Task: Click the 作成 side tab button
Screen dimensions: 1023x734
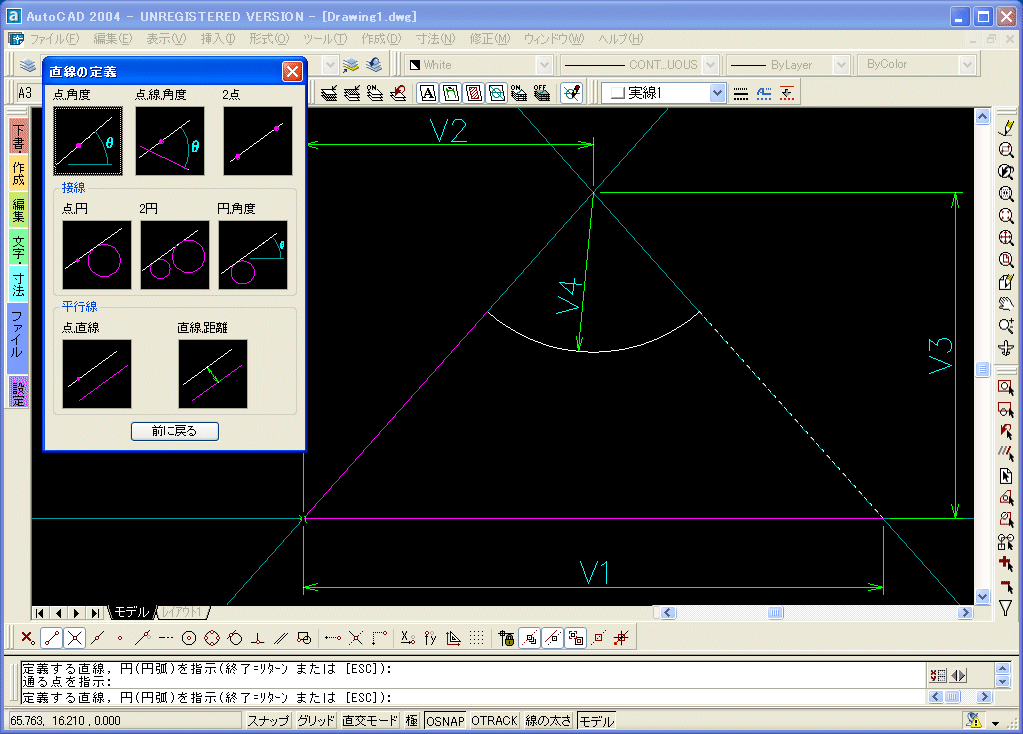Action: (x=18, y=172)
